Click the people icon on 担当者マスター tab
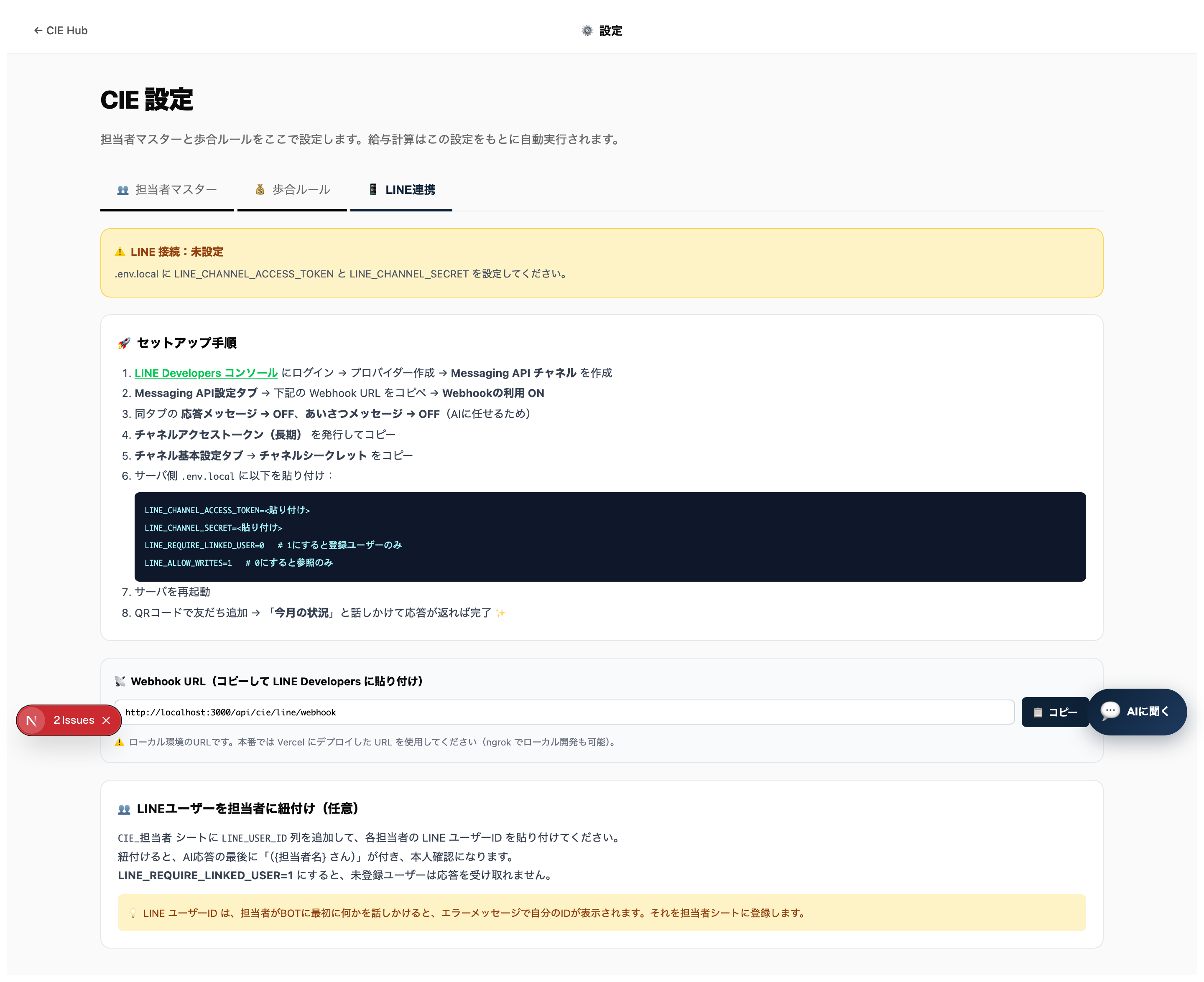Image resolution: width=1204 pixels, height=982 pixels. click(x=123, y=190)
